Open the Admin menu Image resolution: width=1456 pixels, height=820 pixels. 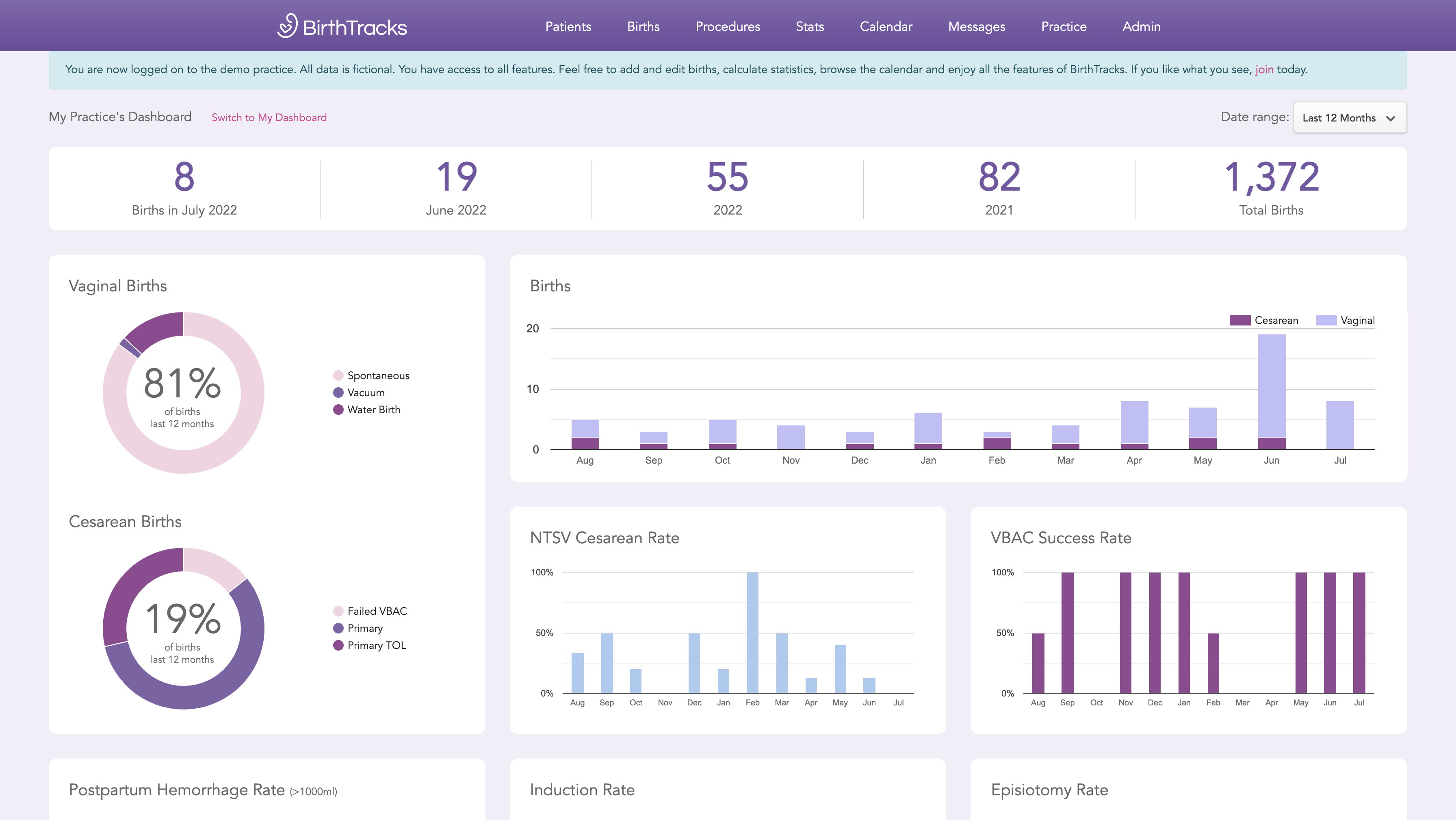1141,26
